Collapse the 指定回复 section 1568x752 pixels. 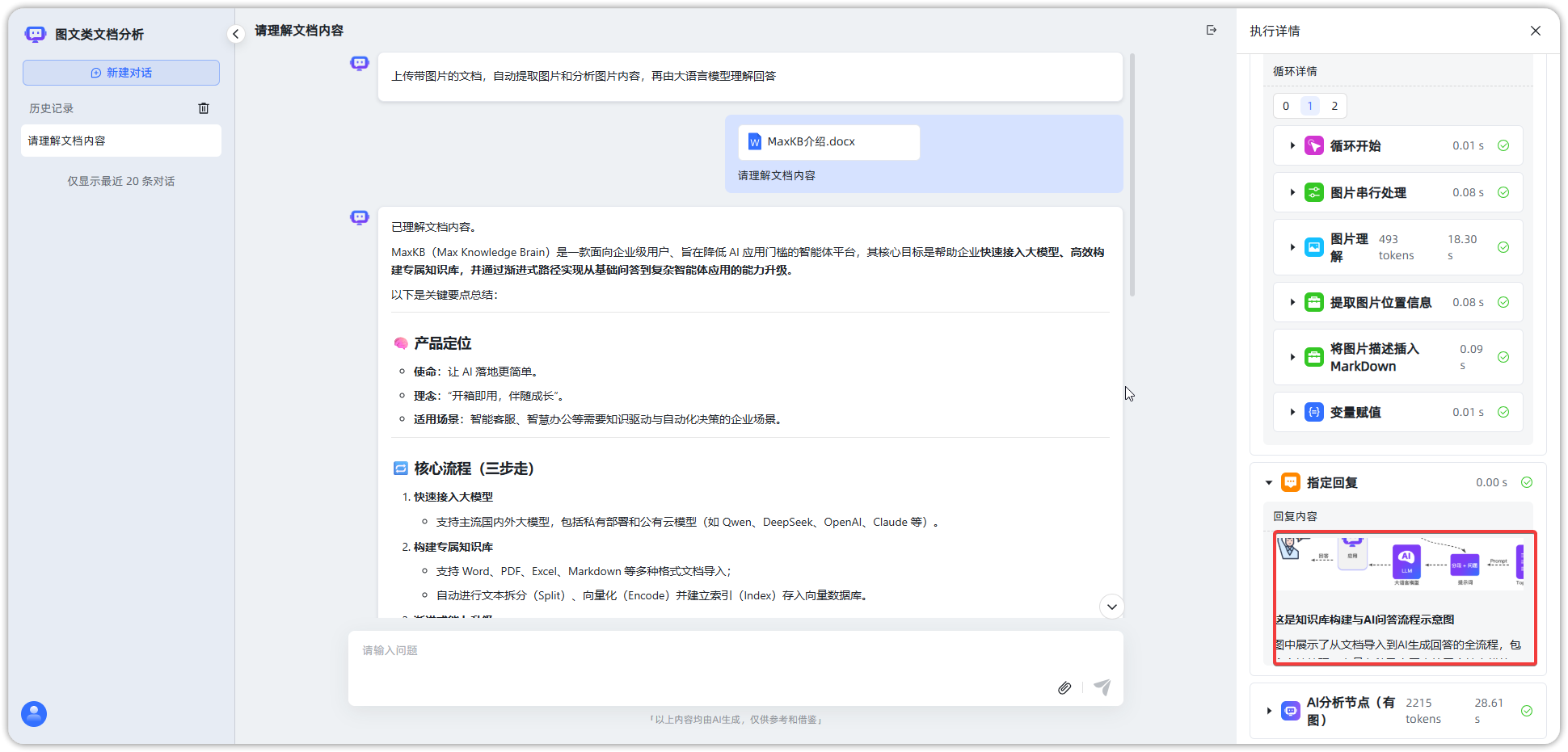pos(1269,483)
